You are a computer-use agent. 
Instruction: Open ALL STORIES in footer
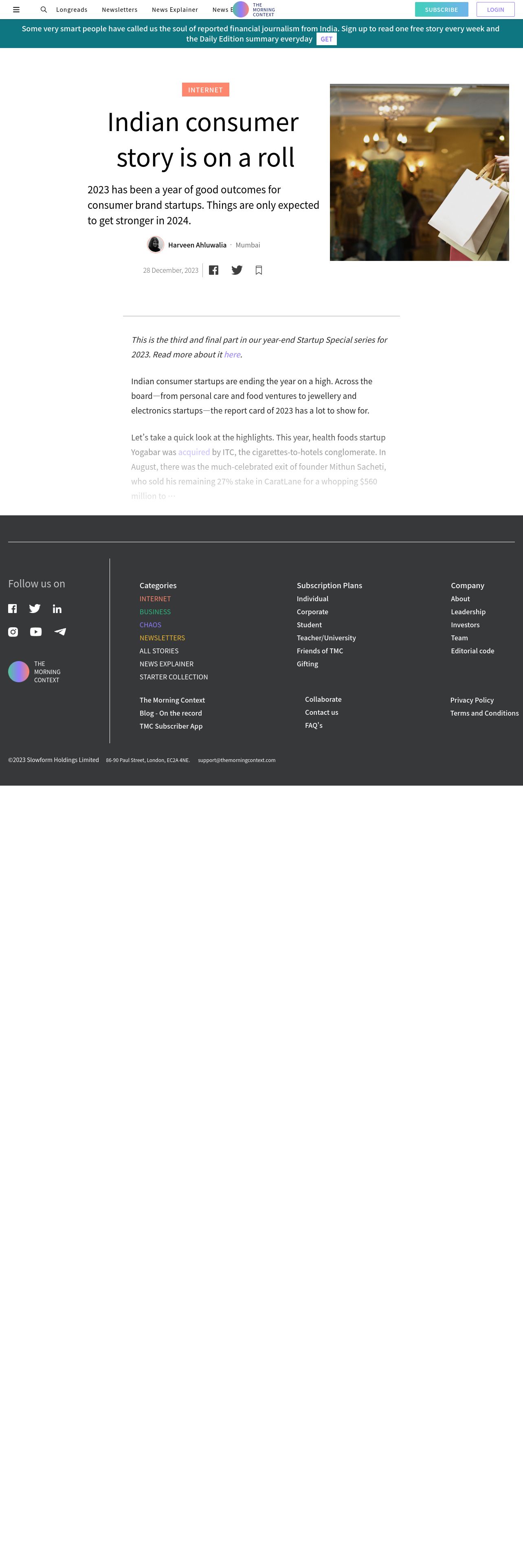coord(159,651)
